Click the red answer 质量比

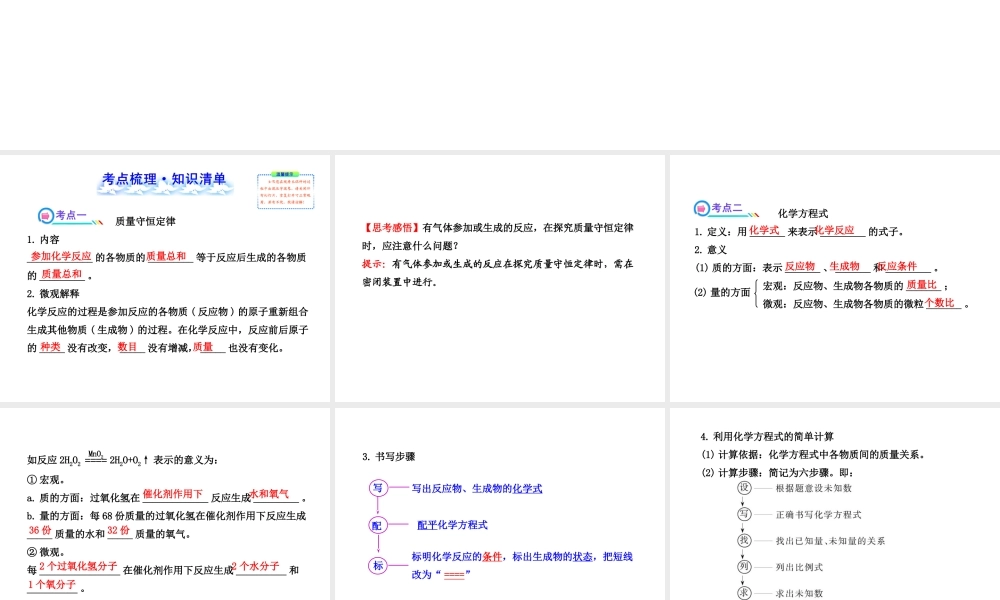point(922,284)
